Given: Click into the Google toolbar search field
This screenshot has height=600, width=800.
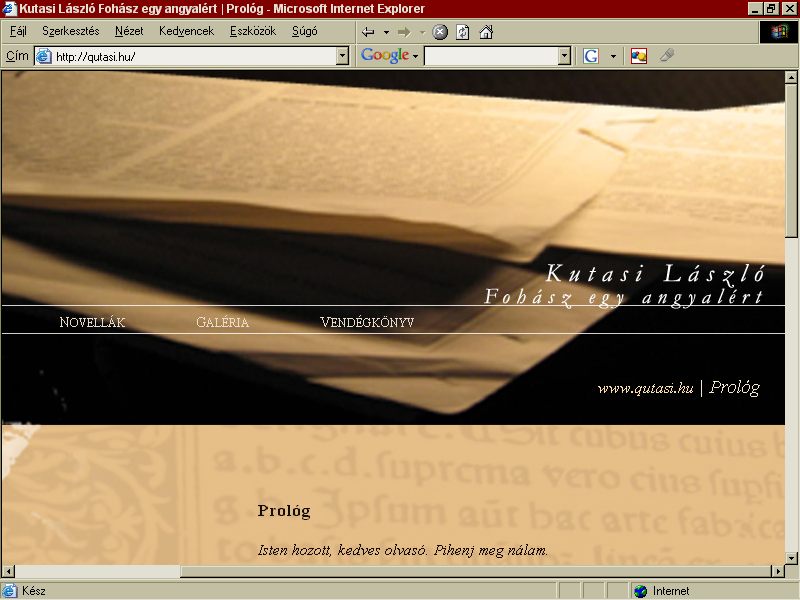Looking at the screenshot, I should tap(491, 56).
